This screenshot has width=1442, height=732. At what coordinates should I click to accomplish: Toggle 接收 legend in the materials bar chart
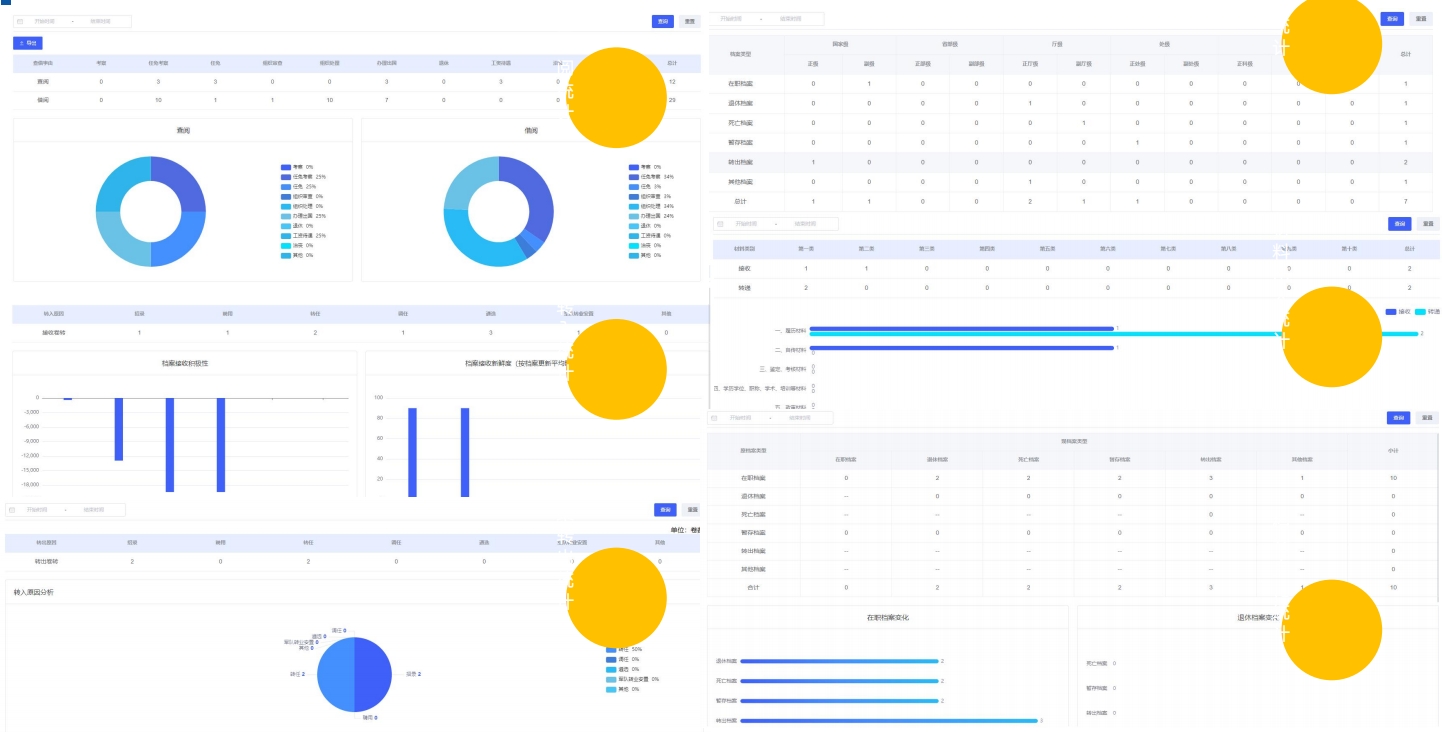pyautogui.click(x=1397, y=312)
